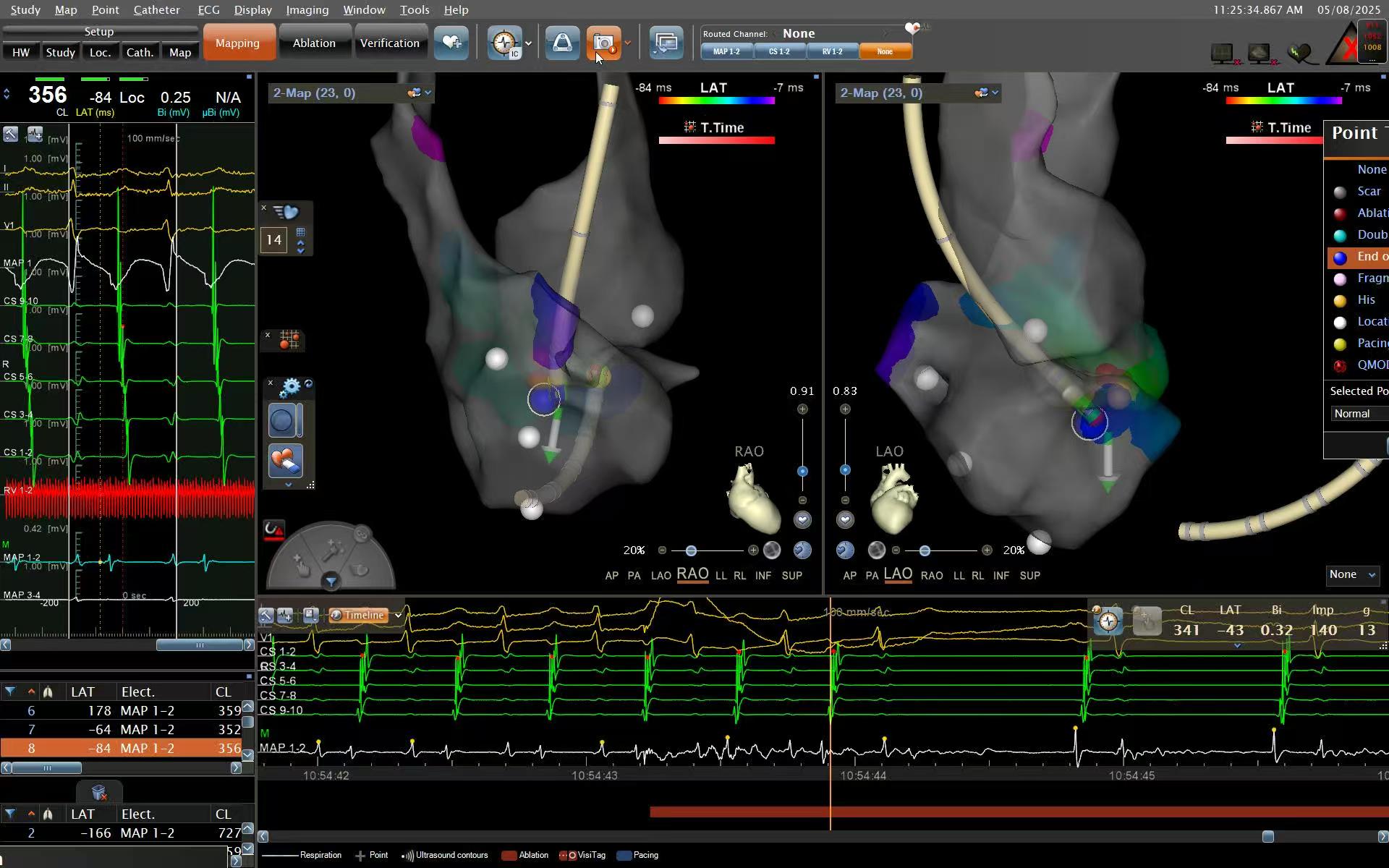Select the INF view in left map
This screenshot has height=868, width=1389.
point(763,576)
